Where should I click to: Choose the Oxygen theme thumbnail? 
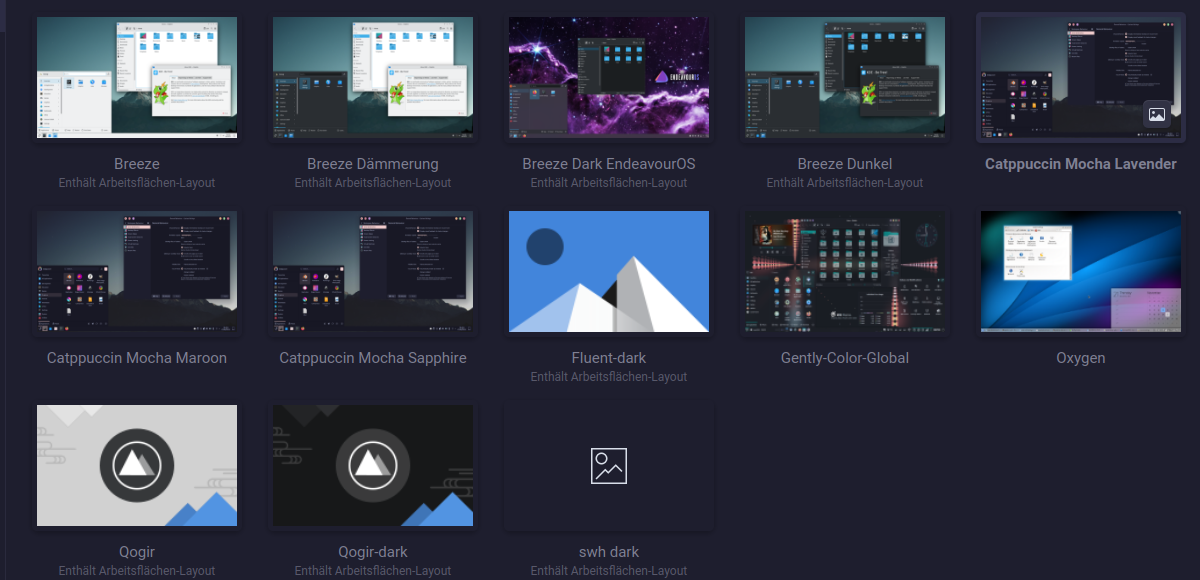click(x=1081, y=271)
